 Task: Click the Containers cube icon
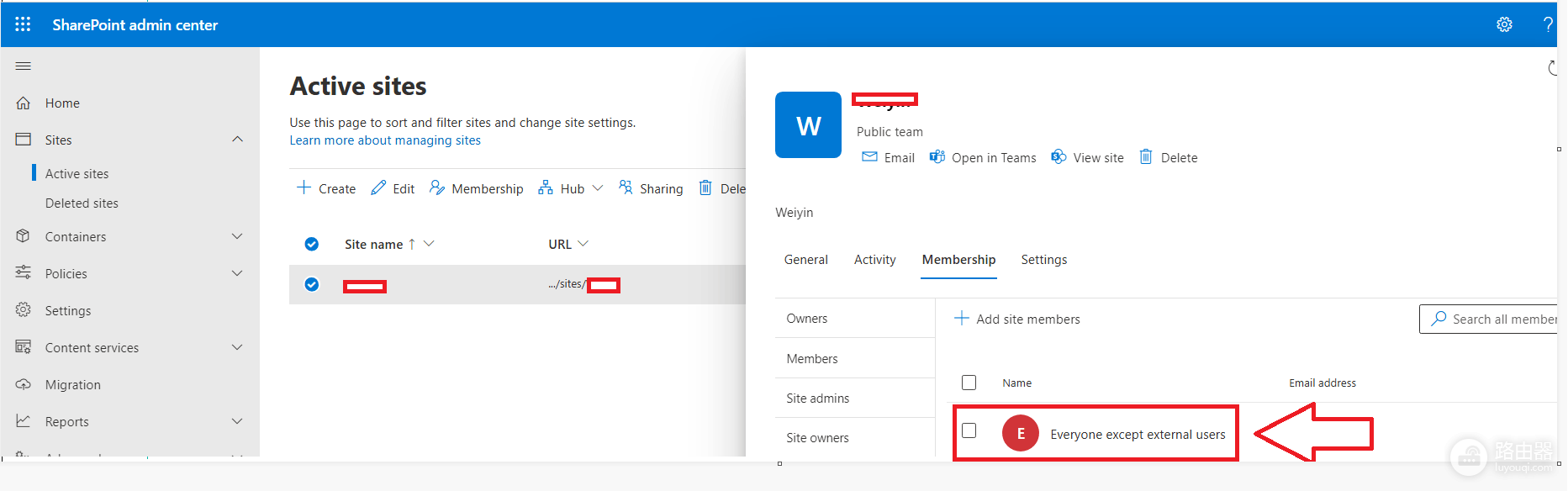tap(24, 236)
